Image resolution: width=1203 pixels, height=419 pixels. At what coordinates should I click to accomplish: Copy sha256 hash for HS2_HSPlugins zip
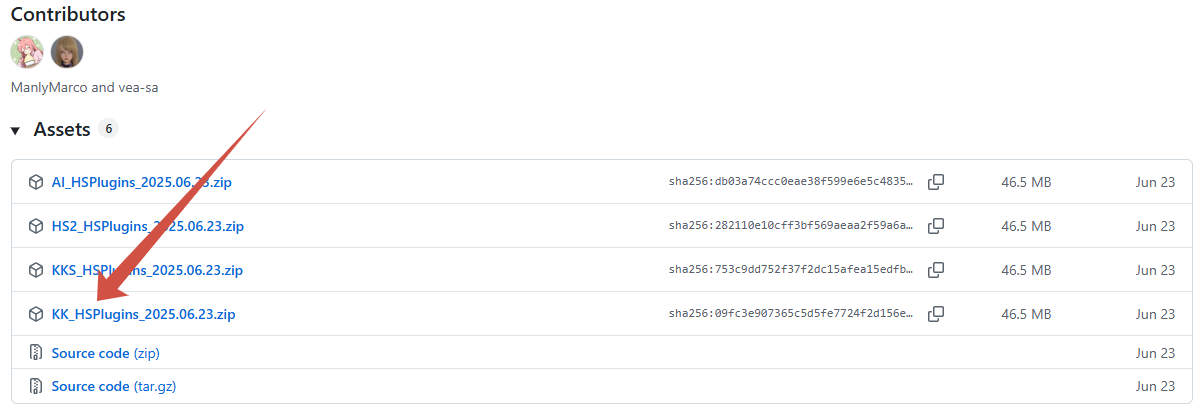[936, 226]
